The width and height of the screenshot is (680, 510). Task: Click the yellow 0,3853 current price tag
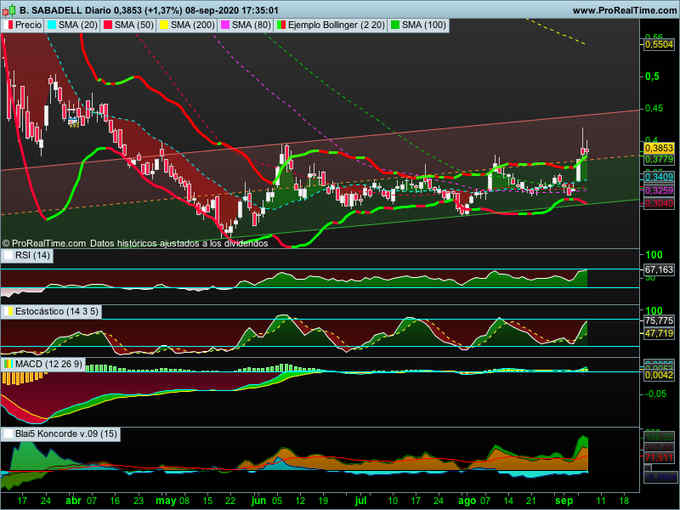tap(658, 147)
